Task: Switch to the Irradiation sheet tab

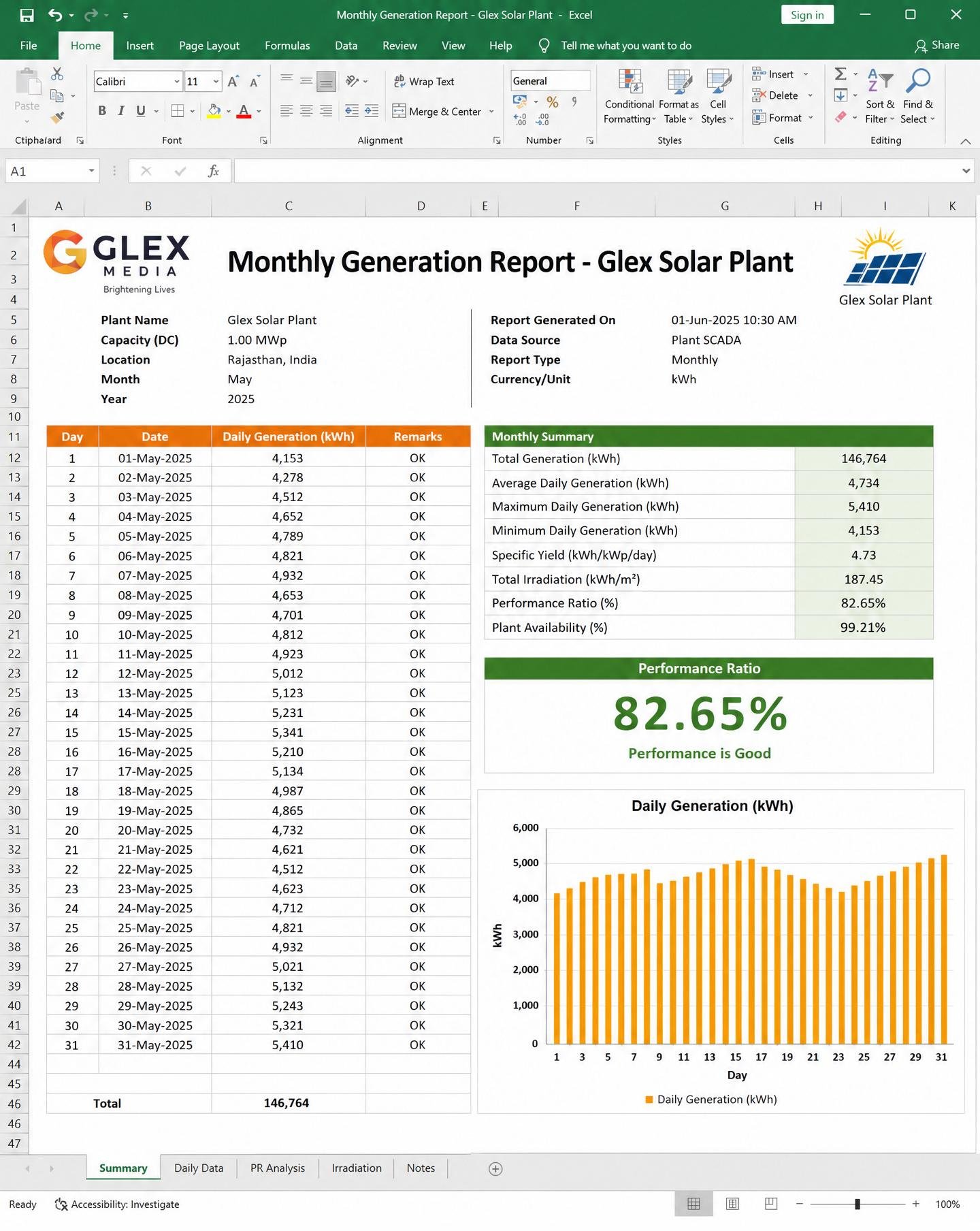Action: 357,1168
